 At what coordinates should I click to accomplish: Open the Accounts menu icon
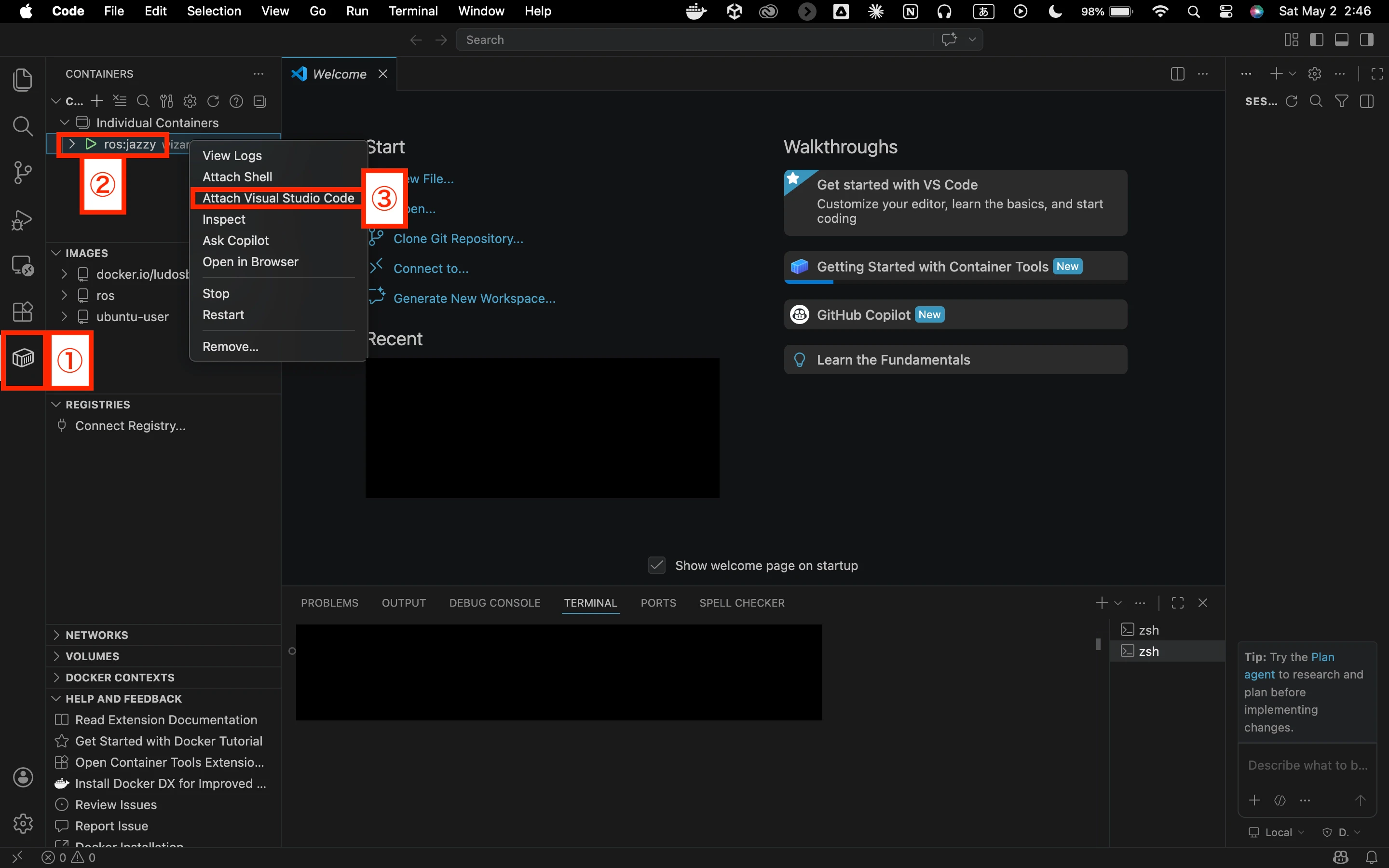[22, 777]
